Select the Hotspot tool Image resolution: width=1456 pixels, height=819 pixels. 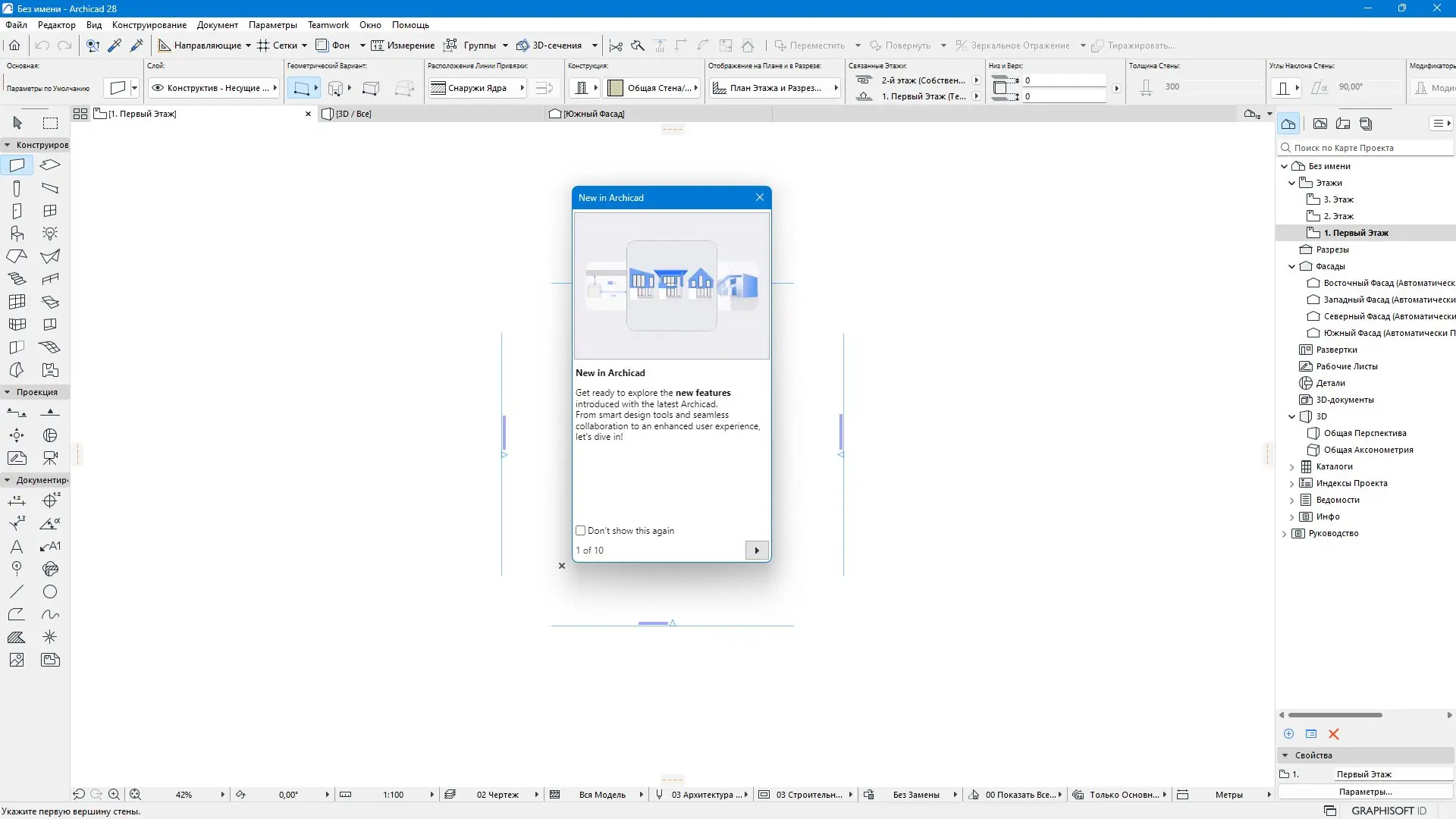[50, 637]
